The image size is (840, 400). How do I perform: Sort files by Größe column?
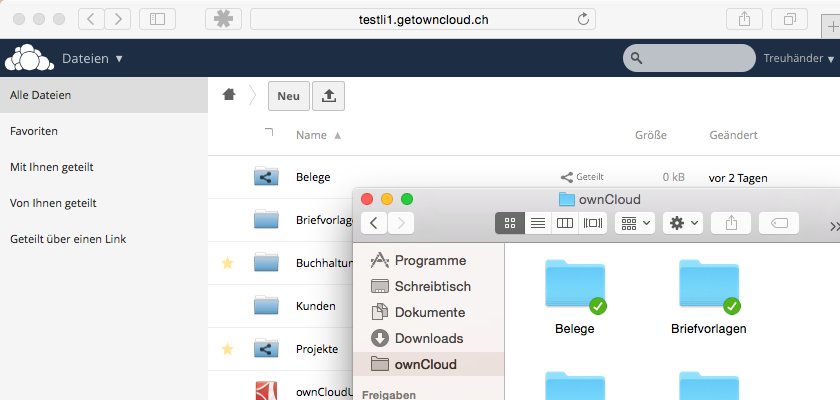[x=651, y=135]
